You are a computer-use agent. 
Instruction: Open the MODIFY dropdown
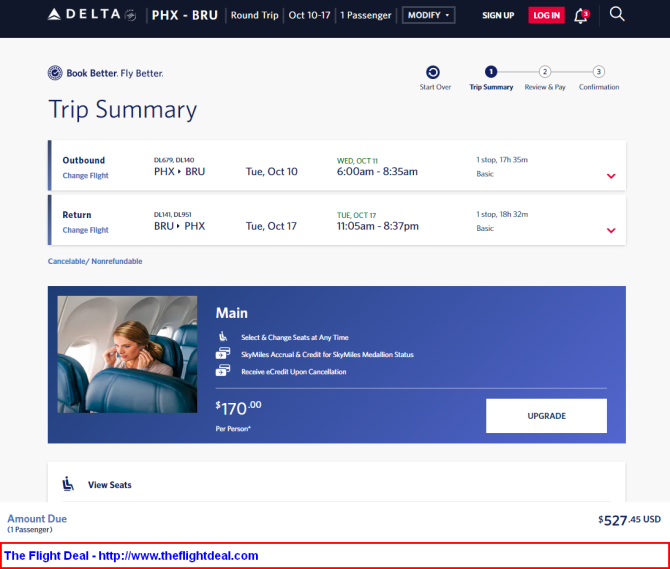point(428,15)
